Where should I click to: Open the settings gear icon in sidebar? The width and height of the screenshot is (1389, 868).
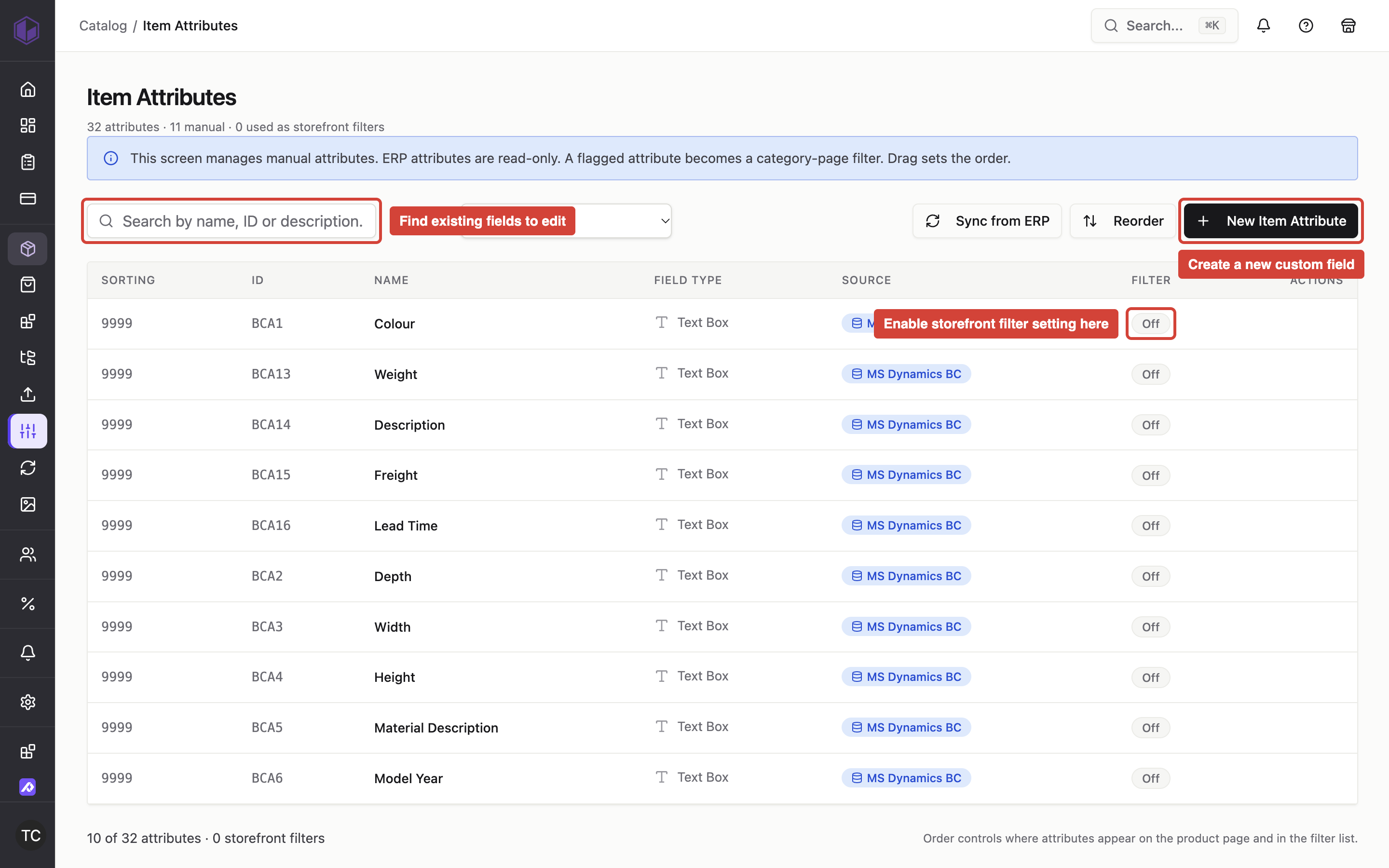pos(27,702)
